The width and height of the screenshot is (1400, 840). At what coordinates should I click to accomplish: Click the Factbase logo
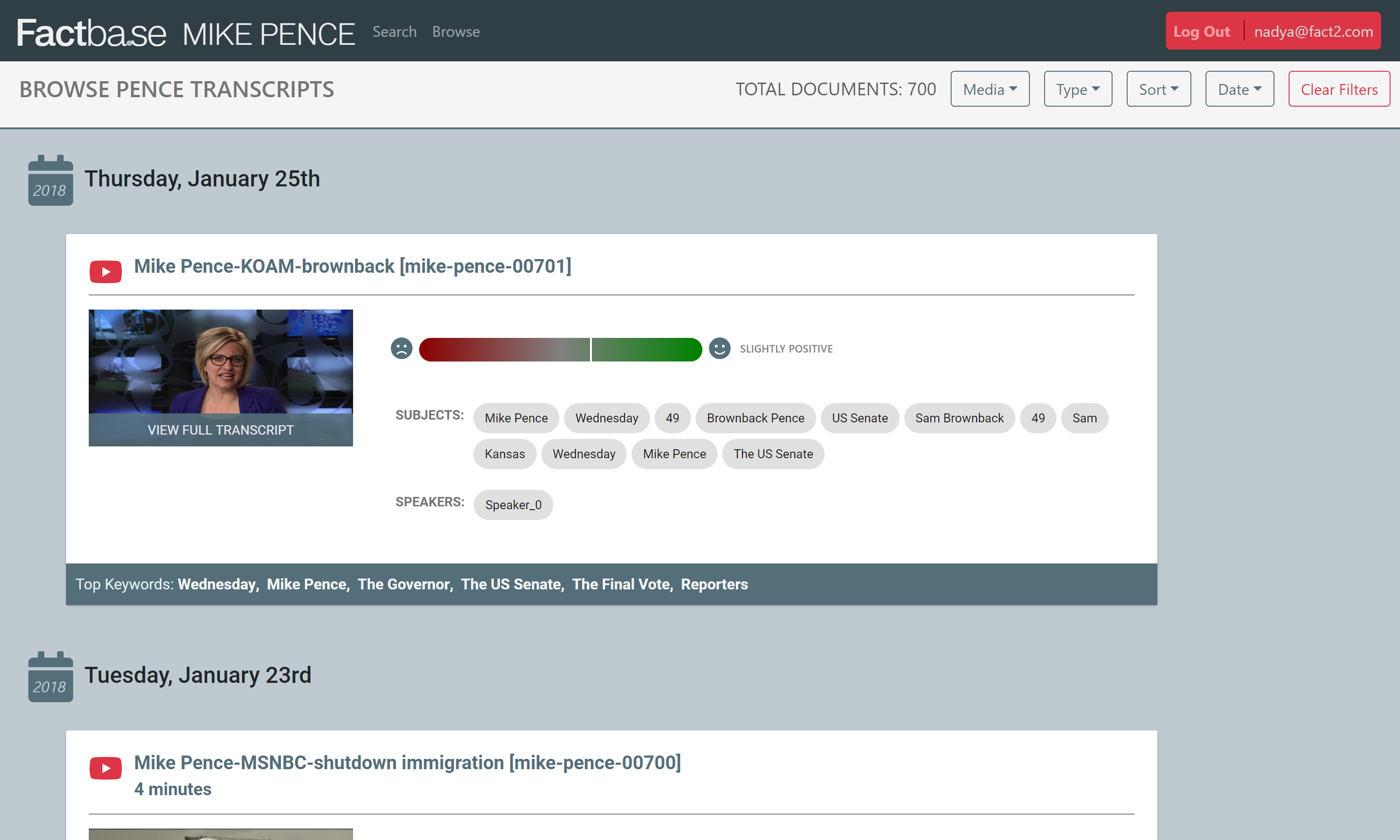tap(91, 32)
